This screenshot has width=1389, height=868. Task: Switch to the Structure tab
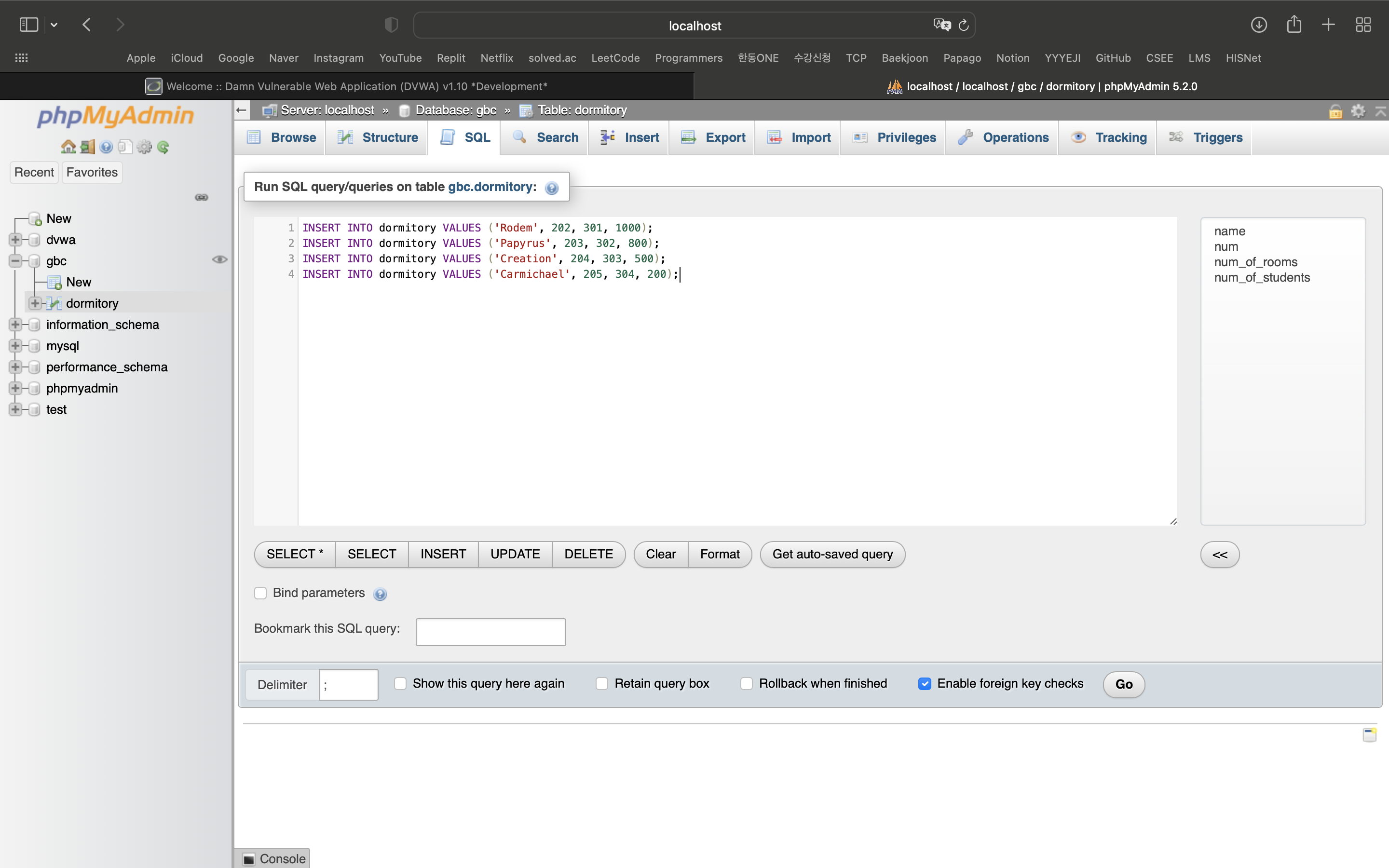(378, 138)
